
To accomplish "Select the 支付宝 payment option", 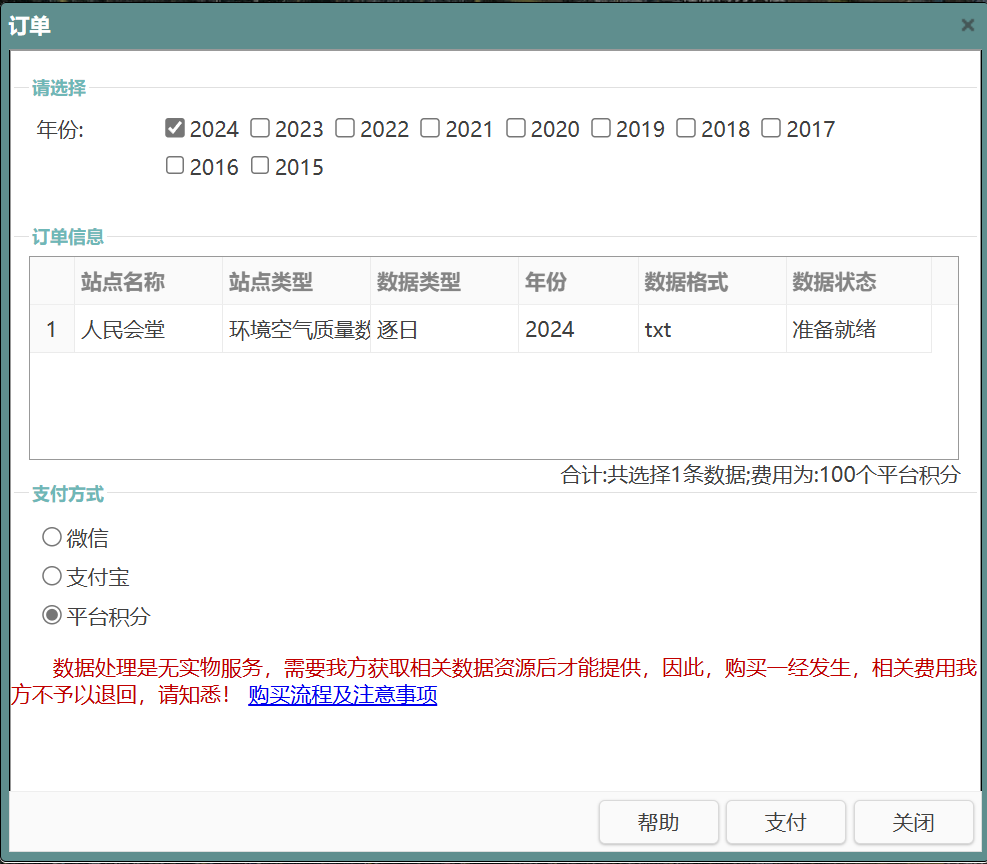I will coord(52,577).
